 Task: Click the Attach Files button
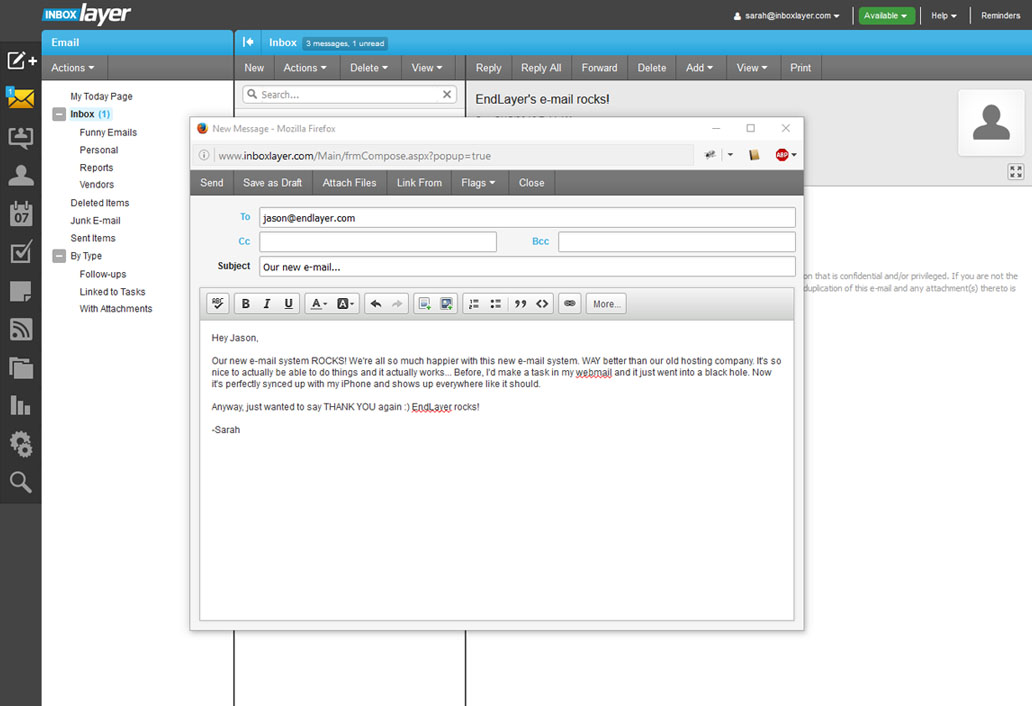point(349,183)
